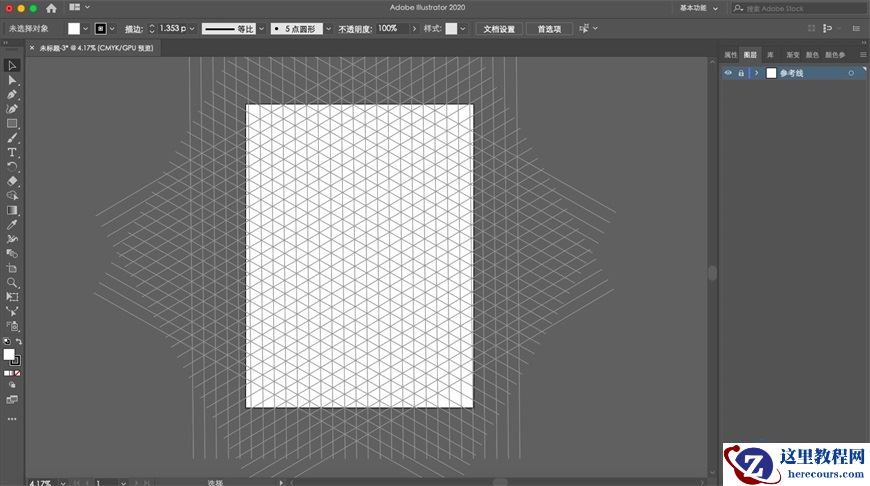Select the Rotate tool

click(12, 166)
